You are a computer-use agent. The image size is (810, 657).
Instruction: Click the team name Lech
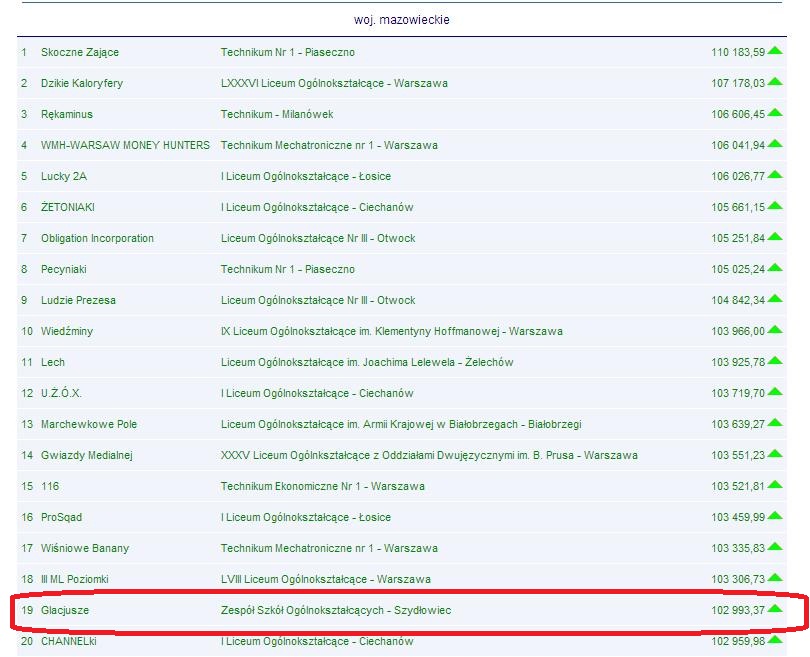pyautogui.click(x=53, y=362)
